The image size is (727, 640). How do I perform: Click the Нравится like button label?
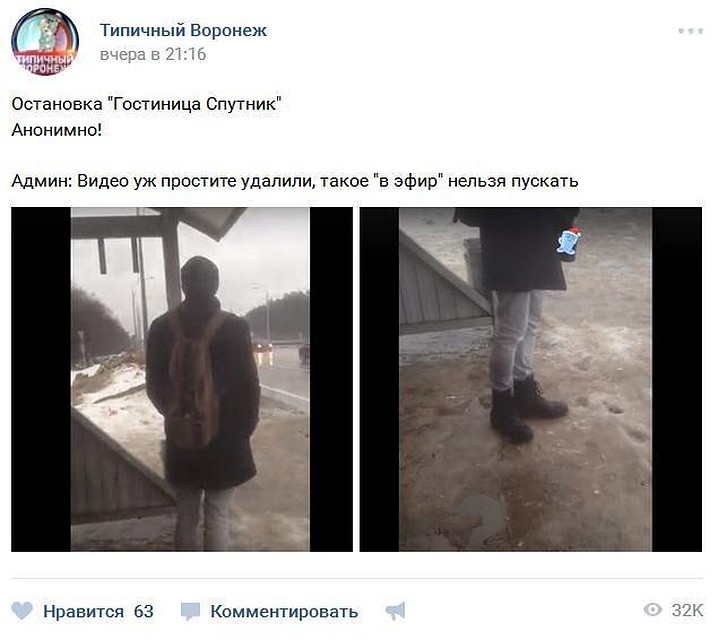coord(83,611)
